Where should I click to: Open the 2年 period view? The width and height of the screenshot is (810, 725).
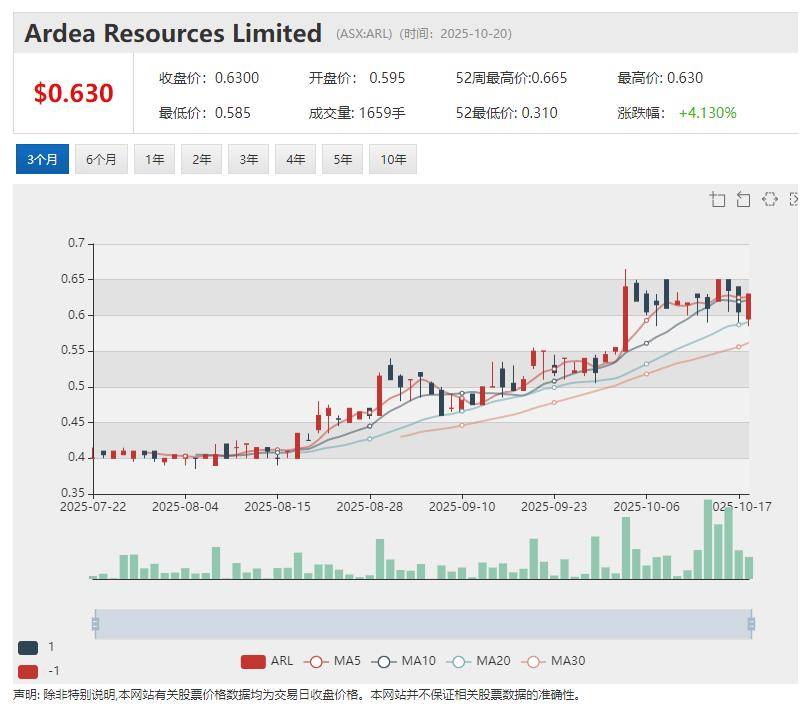pyautogui.click(x=201, y=159)
